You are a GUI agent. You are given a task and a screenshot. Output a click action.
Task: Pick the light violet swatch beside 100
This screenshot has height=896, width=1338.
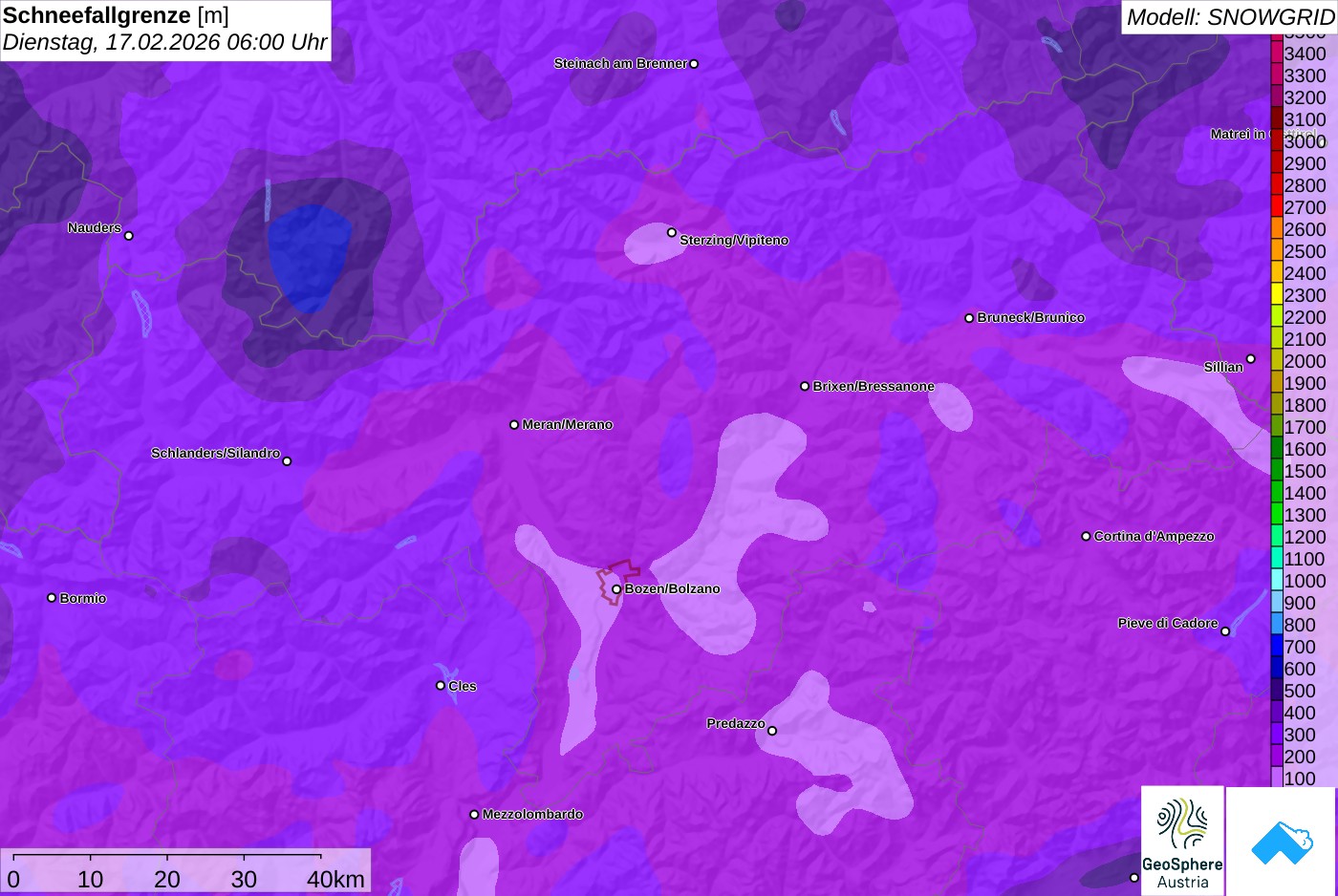1277,777
